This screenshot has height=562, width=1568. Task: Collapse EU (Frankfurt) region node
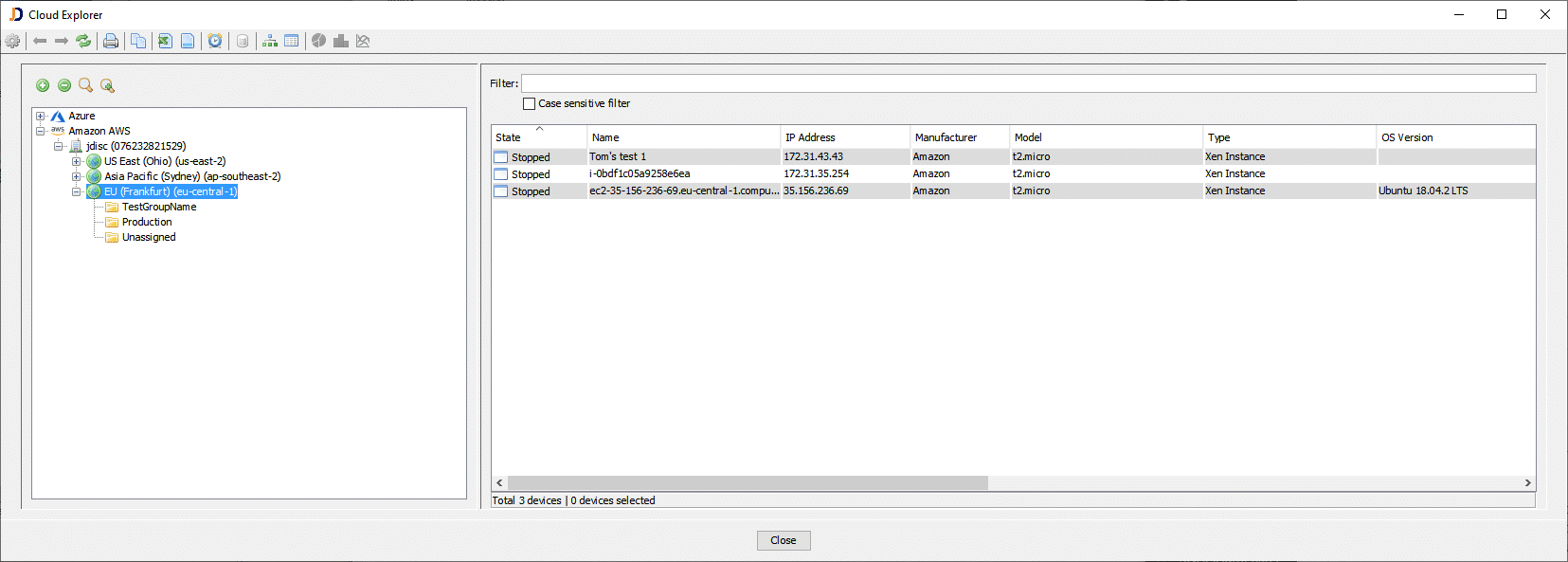[x=77, y=192]
